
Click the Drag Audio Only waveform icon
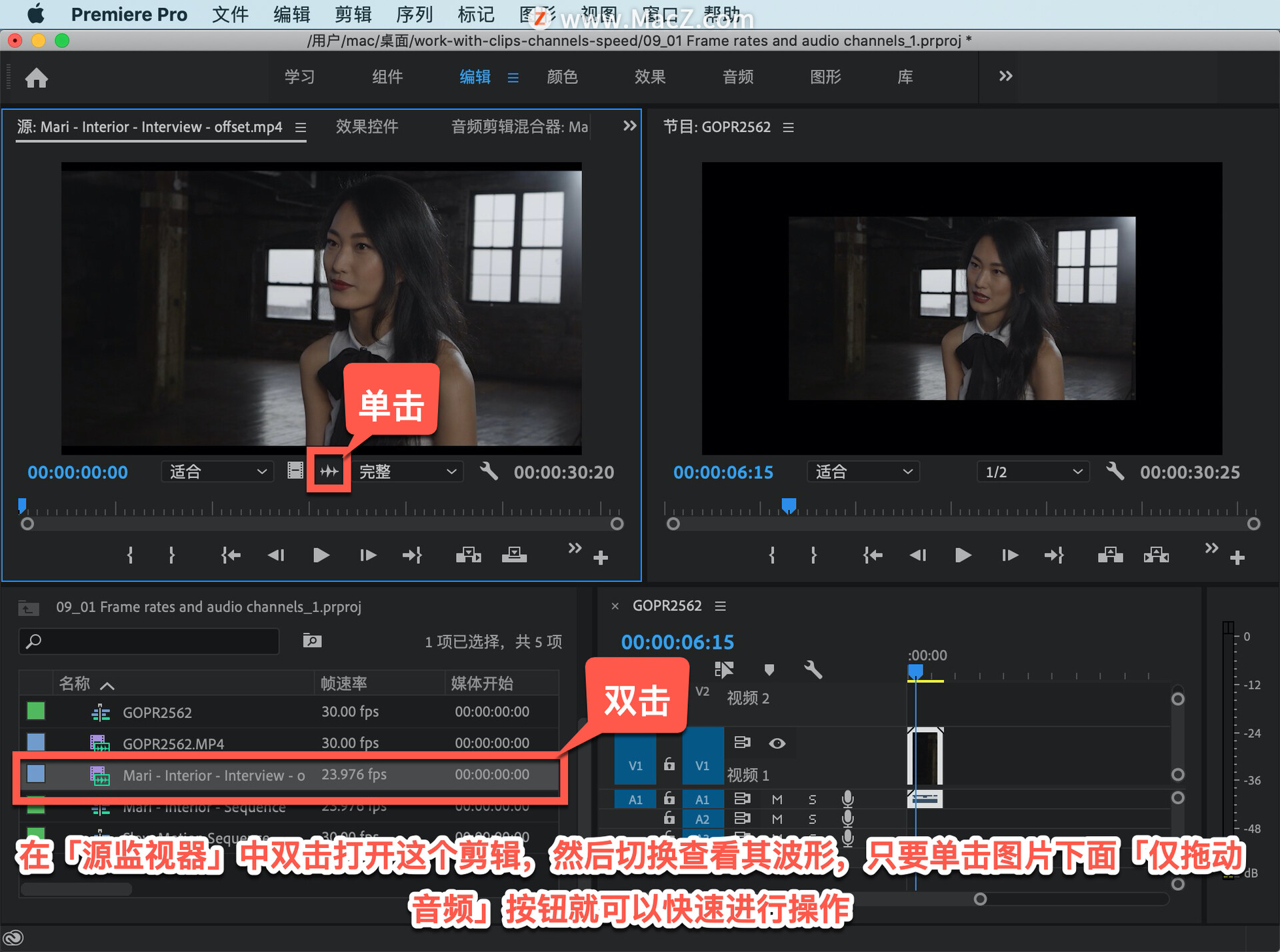329,472
